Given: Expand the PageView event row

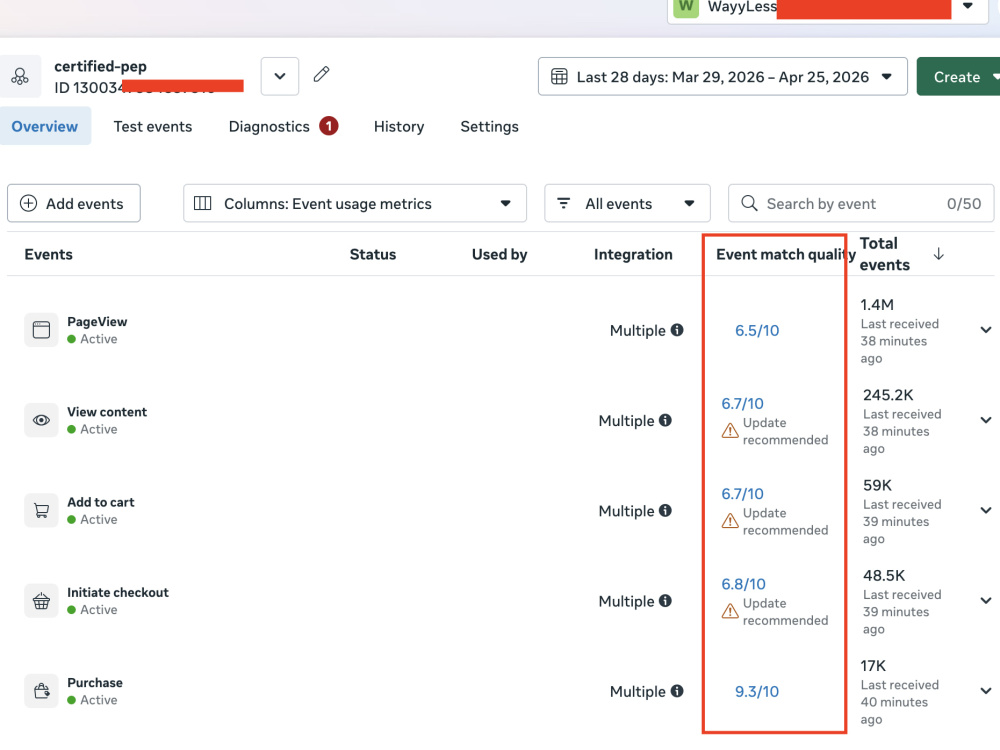Looking at the screenshot, I should tap(986, 330).
